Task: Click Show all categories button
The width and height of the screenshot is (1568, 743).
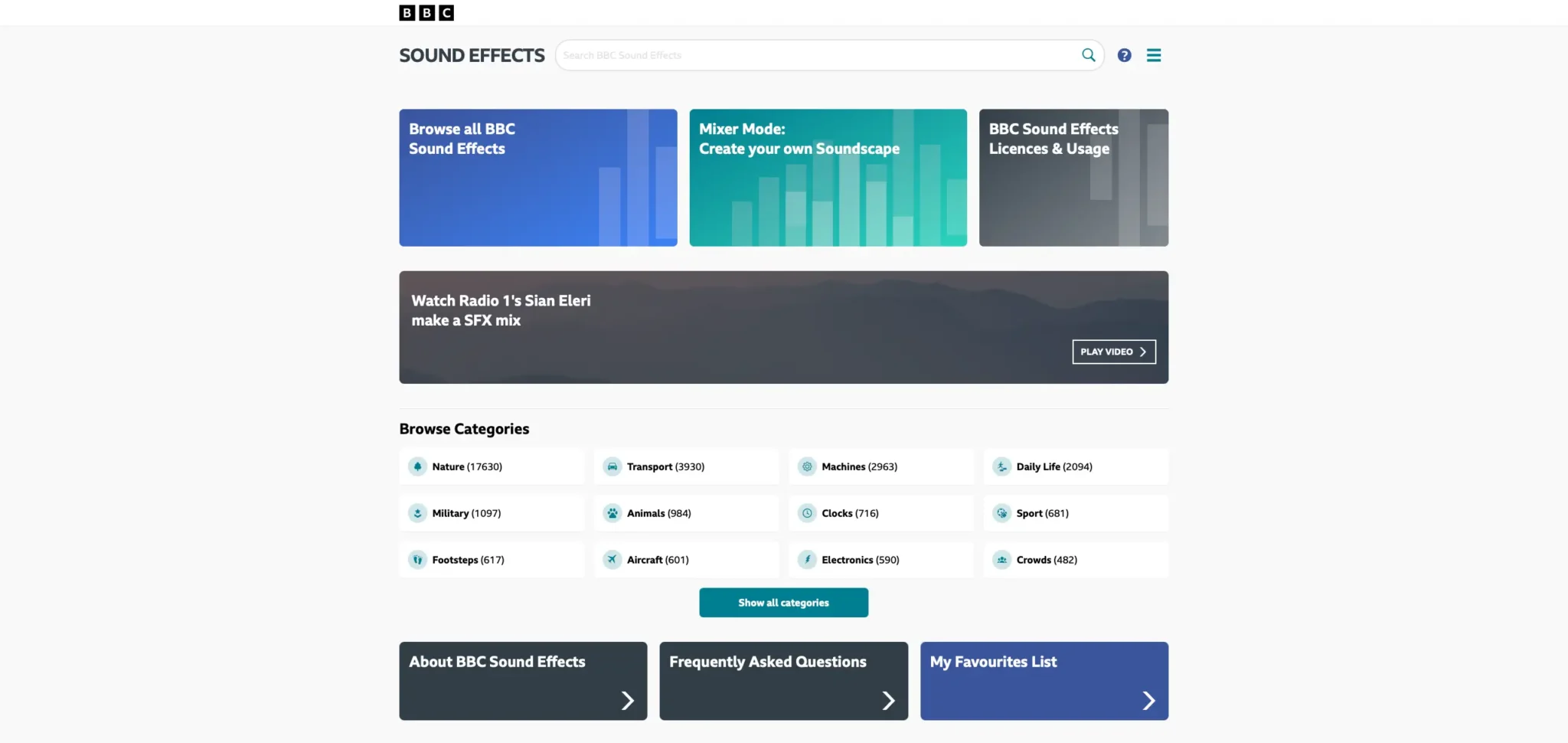Action: tap(783, 603)
